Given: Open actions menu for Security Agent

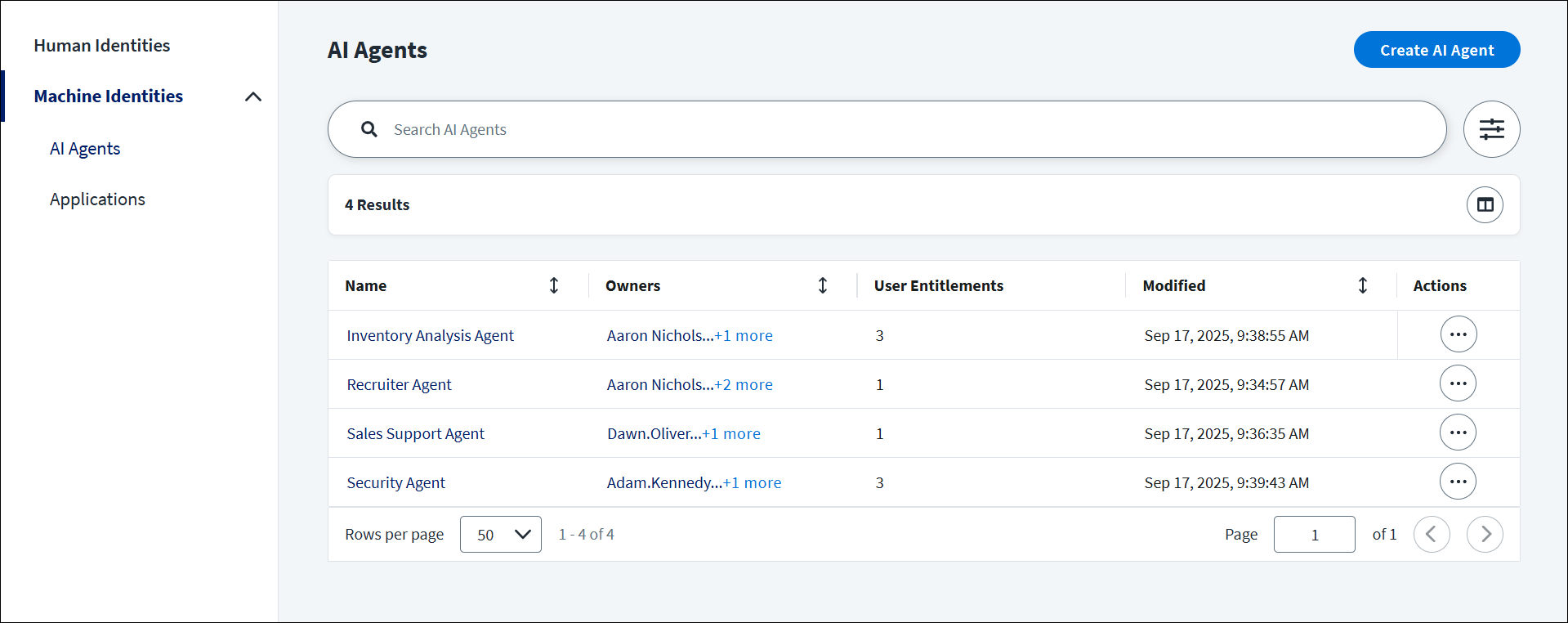Looking at the screenshot, I should point(1458,482).
